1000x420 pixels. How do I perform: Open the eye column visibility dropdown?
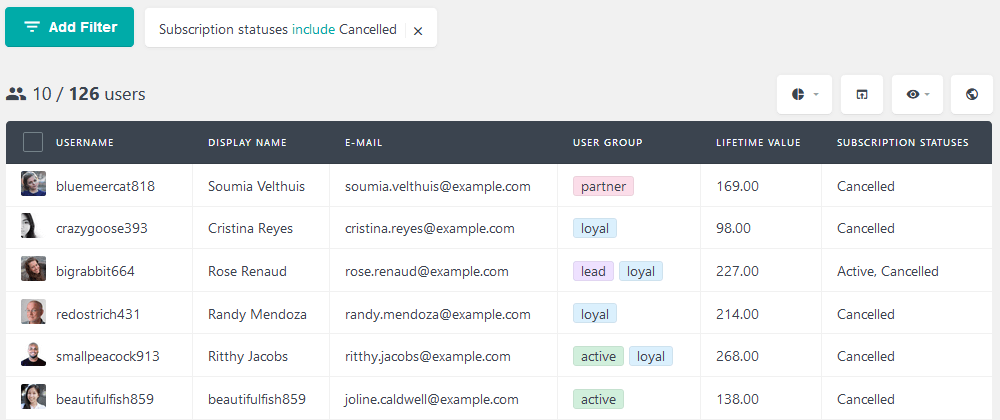917,94
